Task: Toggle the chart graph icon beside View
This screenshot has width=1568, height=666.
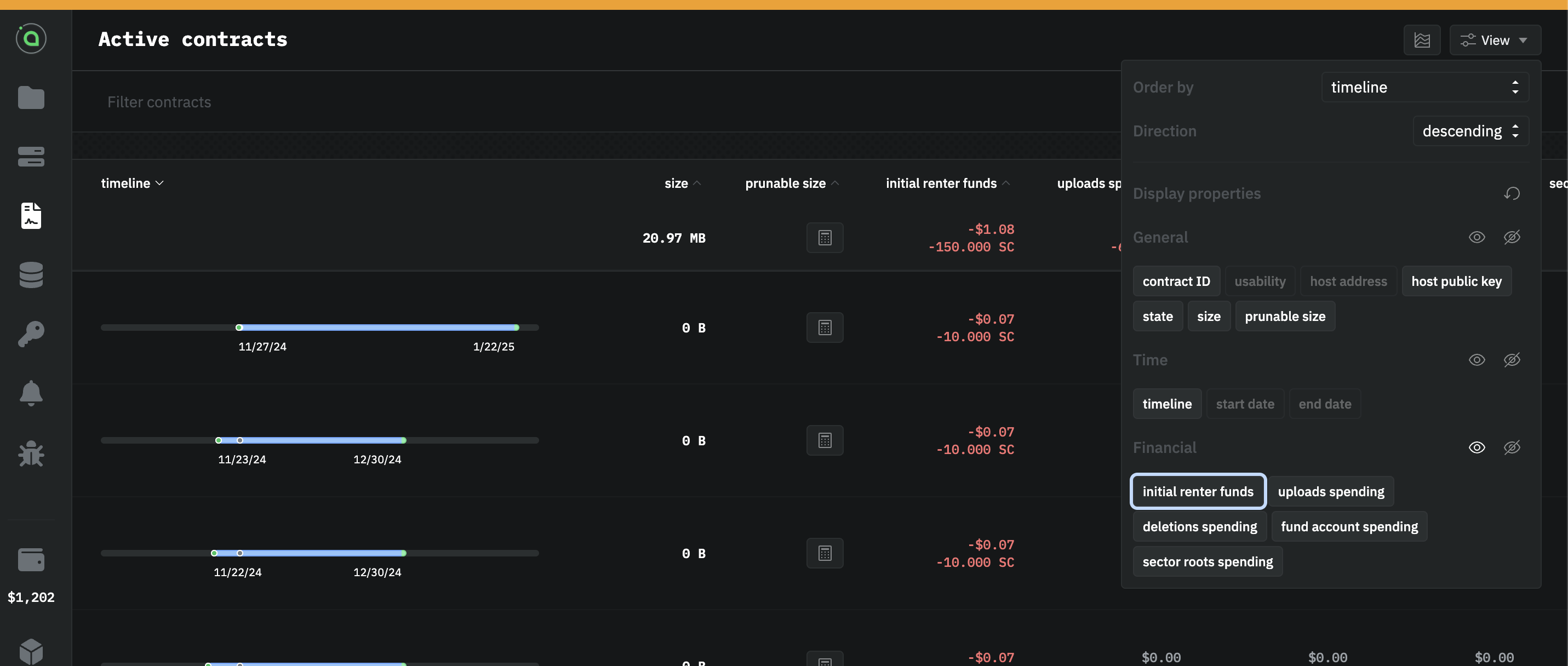Action: (1422, 40)
